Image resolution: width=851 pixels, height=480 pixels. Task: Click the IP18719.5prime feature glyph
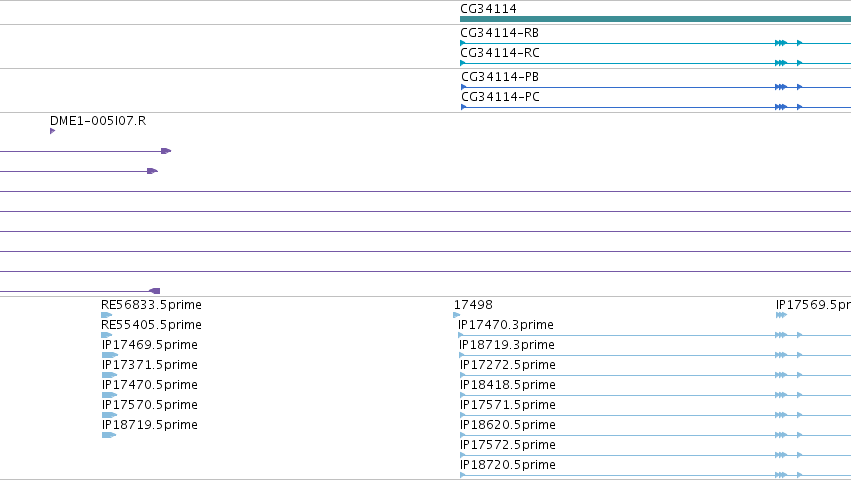tap(109, 435)
